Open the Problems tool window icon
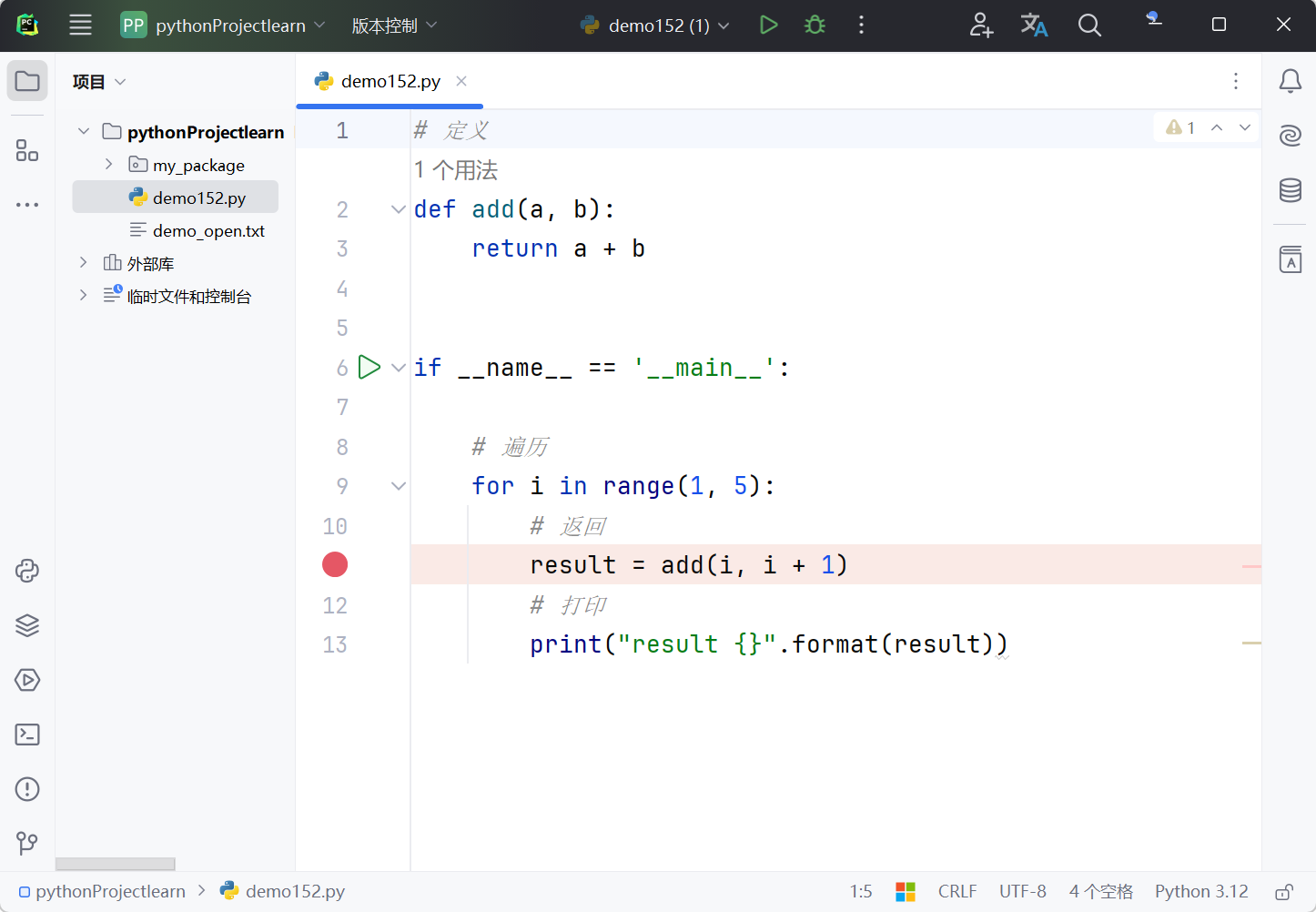The width and height of the screenshot is (1316, 912). 27,789
